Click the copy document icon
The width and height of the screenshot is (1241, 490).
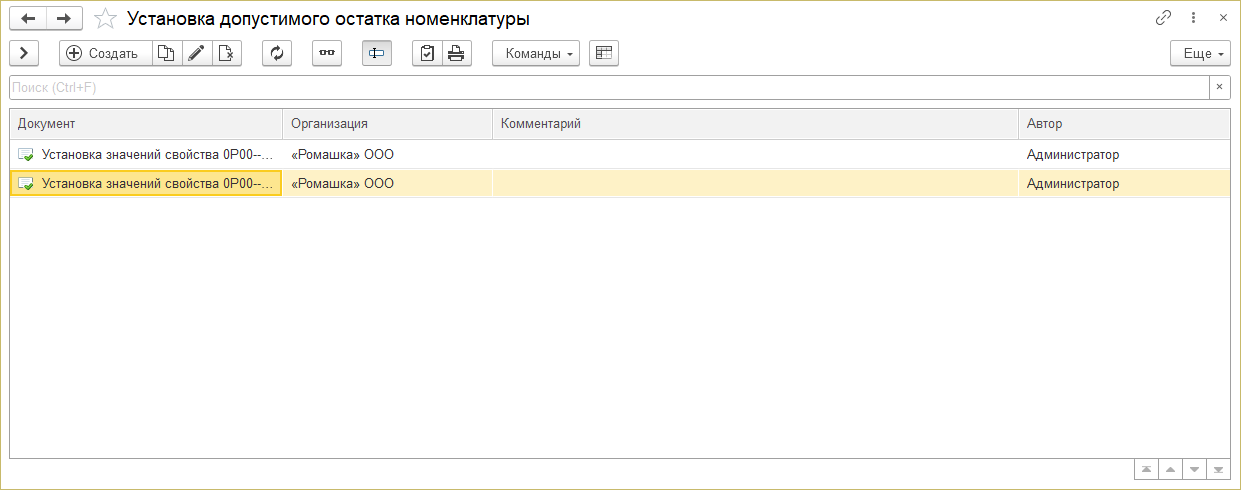click(167, 54)
